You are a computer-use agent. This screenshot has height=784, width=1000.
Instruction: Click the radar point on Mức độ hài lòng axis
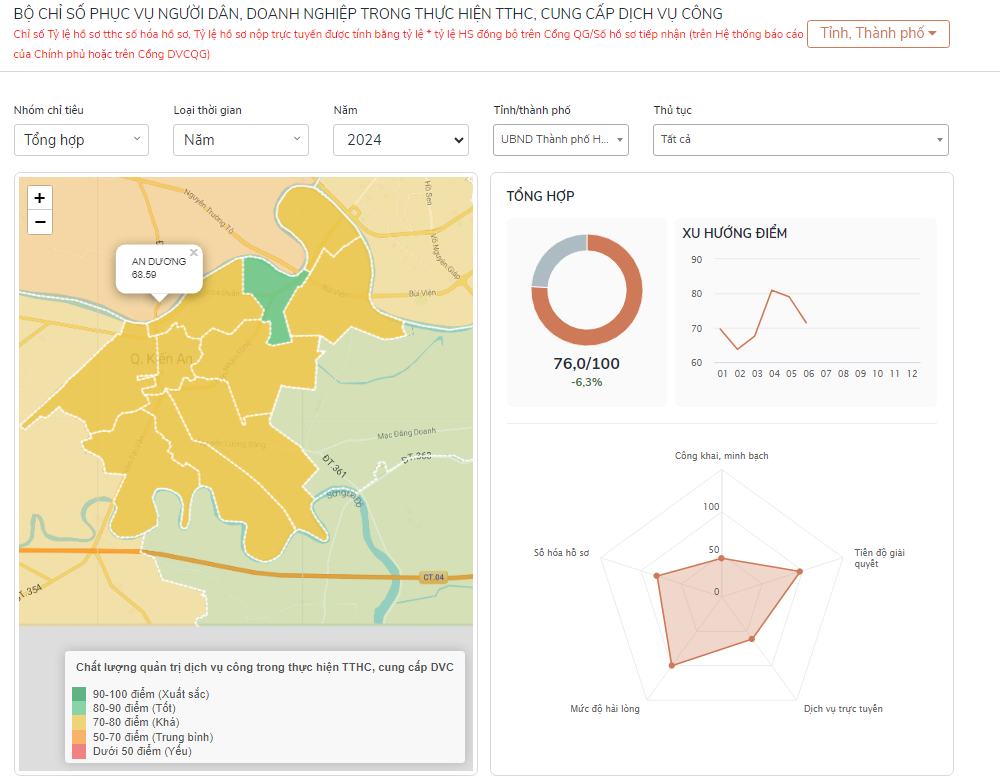pos(671,665)
